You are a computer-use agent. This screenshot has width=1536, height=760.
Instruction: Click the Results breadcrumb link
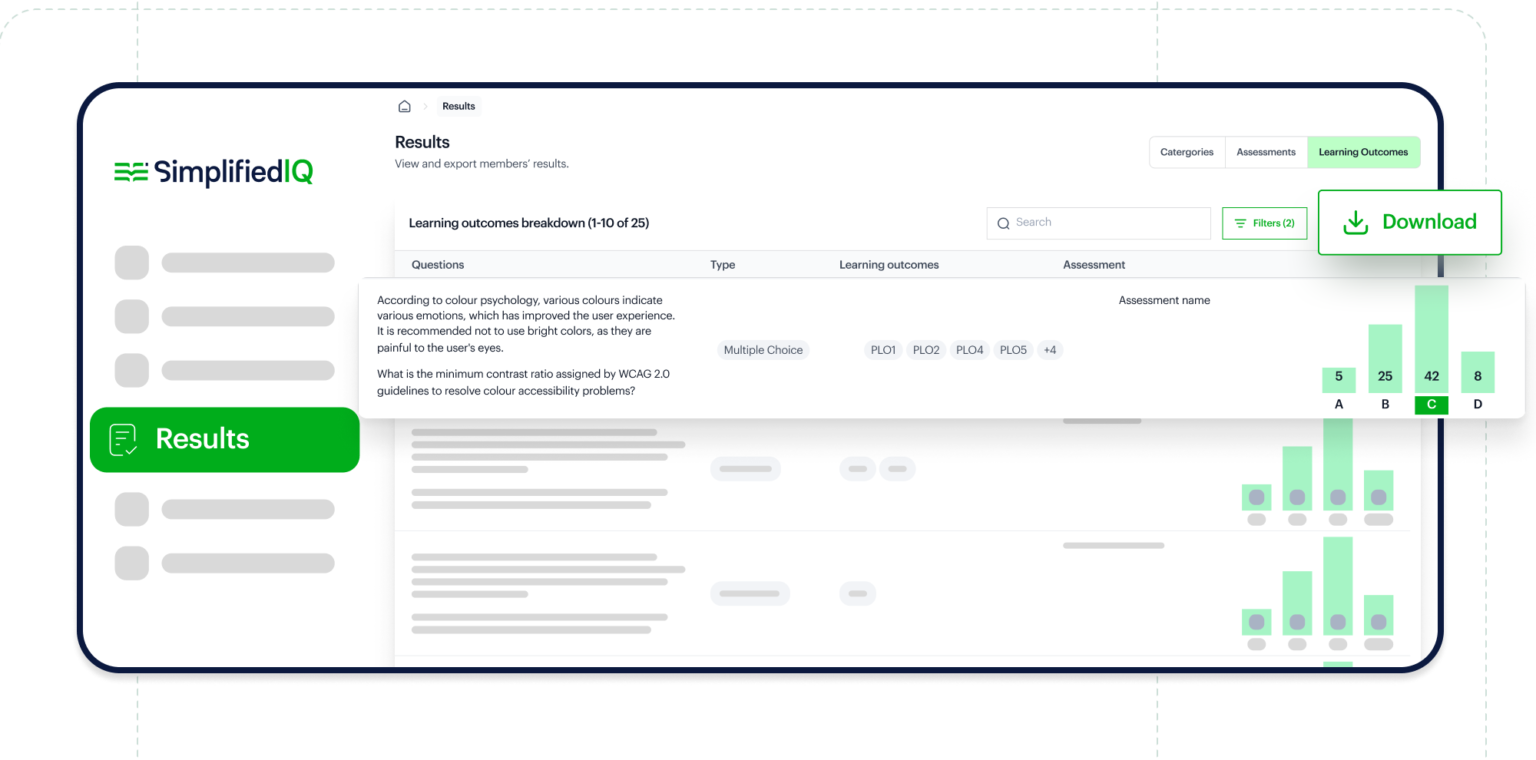tap(458, 107)
